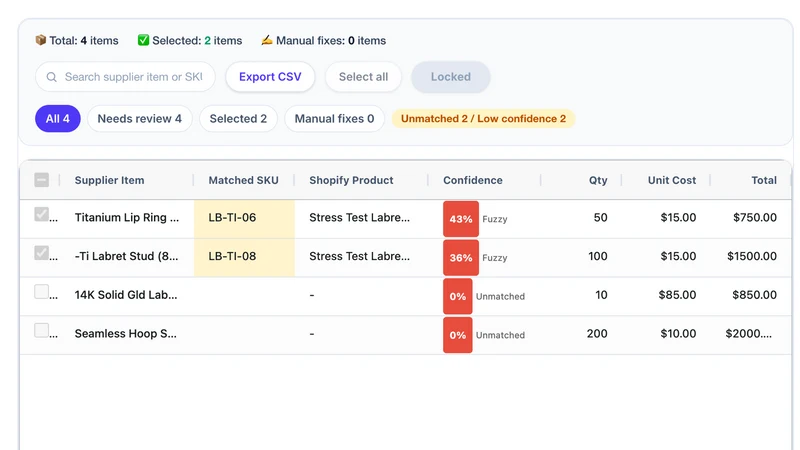
Task: Click the $750.00 total cell
Action: (755, 218)
